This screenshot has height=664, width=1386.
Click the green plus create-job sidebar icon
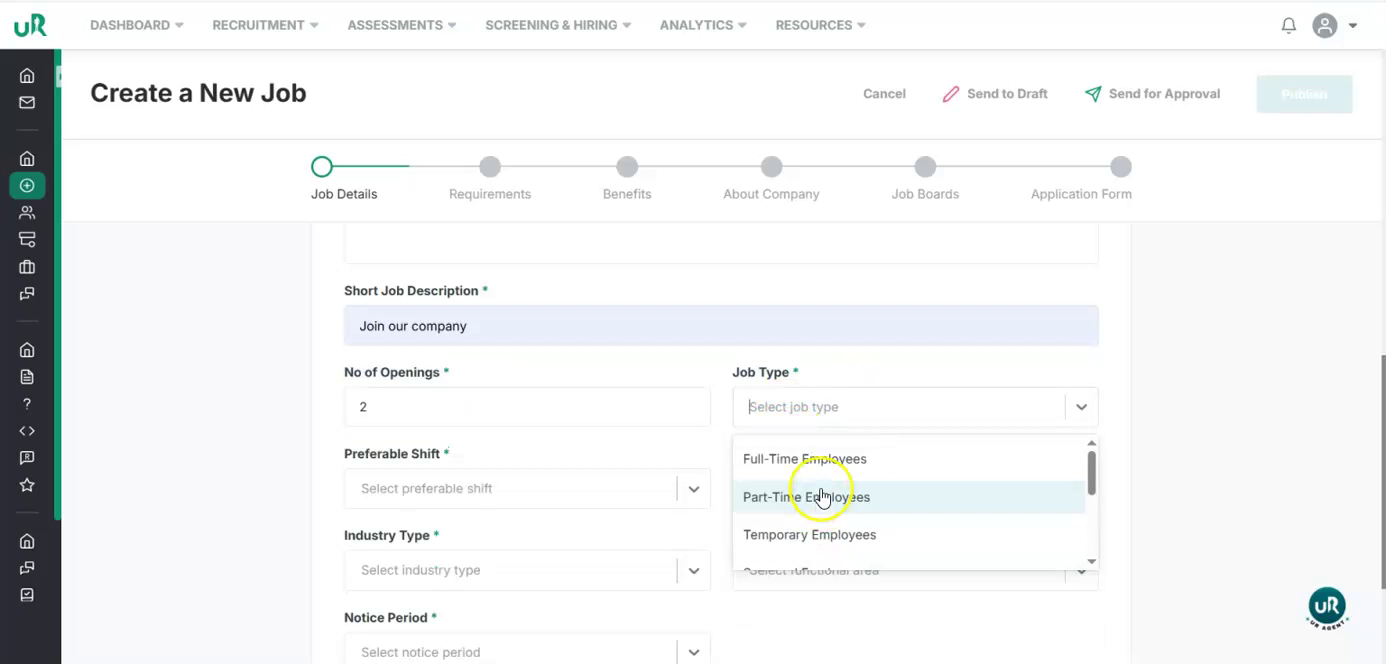coord(27,185)
